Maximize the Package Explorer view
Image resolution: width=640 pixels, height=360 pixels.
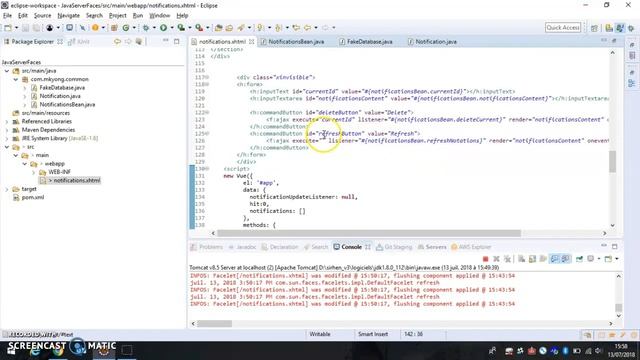[x=177, y=41]
